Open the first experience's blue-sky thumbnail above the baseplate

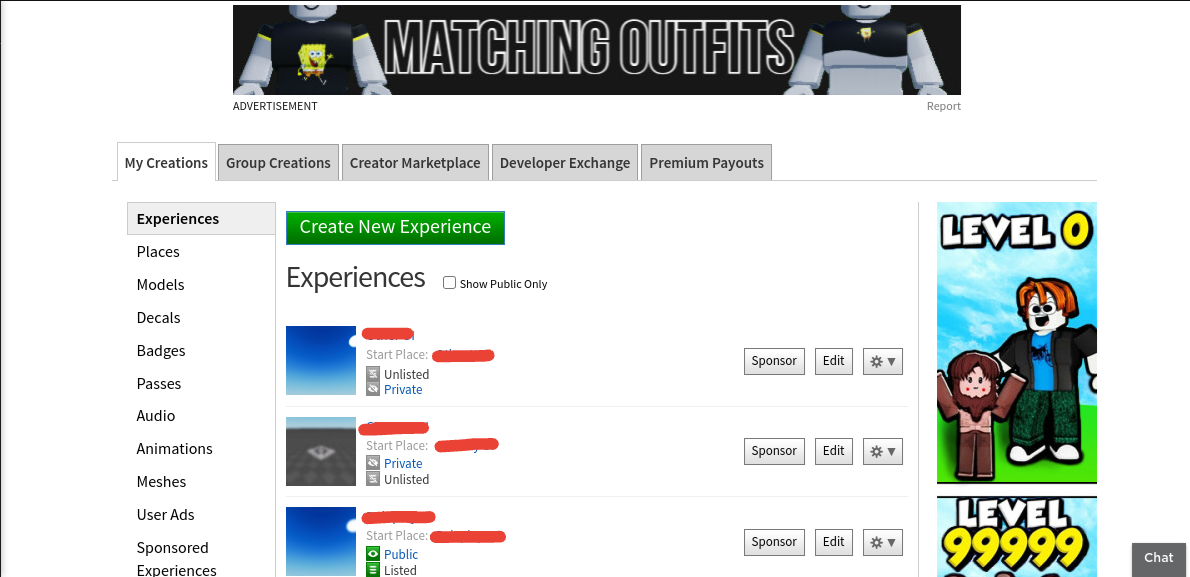click(321, 361)
